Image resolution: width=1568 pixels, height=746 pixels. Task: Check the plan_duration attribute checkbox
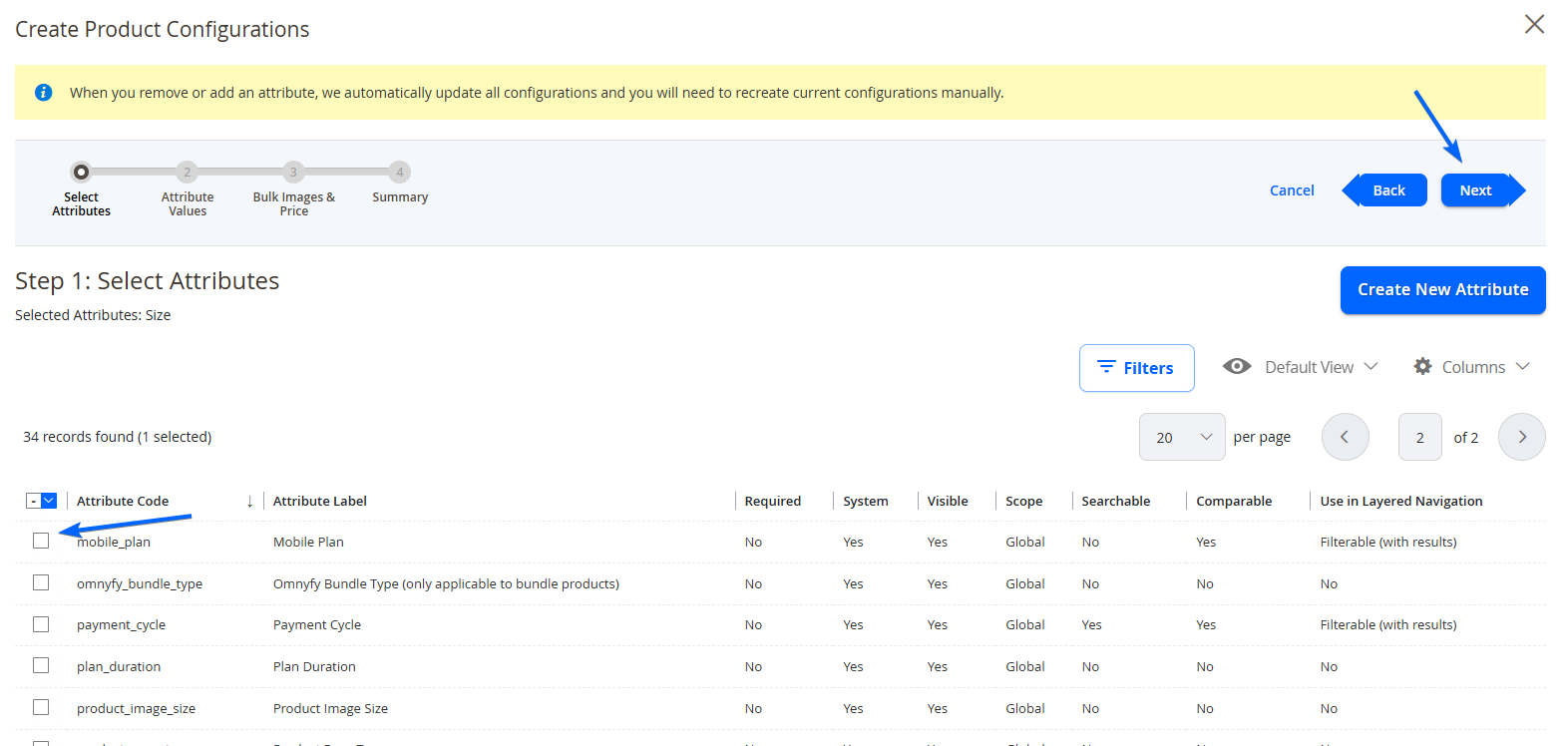[41, 665]
